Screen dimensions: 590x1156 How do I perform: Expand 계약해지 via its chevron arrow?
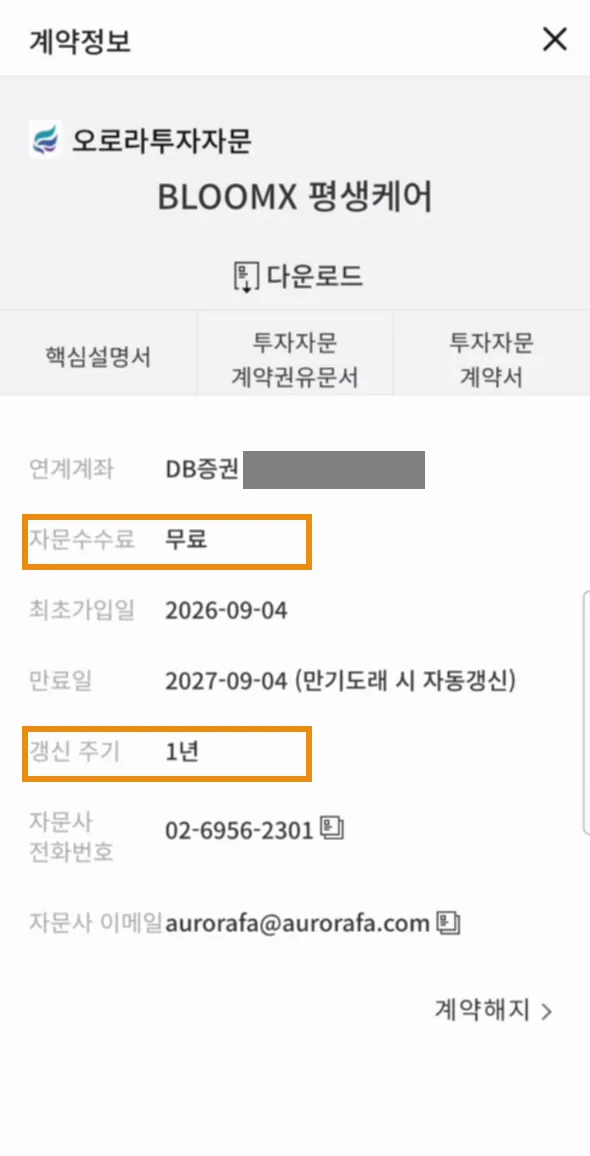pos(546,1012)
